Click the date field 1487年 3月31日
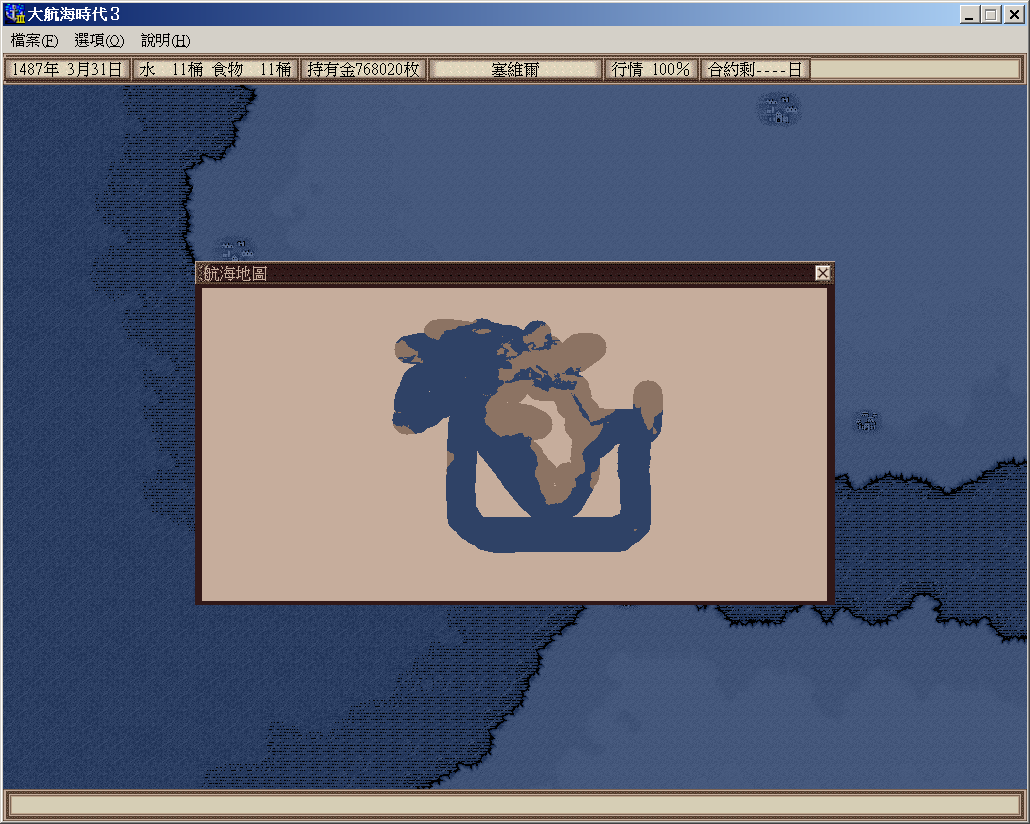This screenshot has height=824, width=1030. pos(68,69)
